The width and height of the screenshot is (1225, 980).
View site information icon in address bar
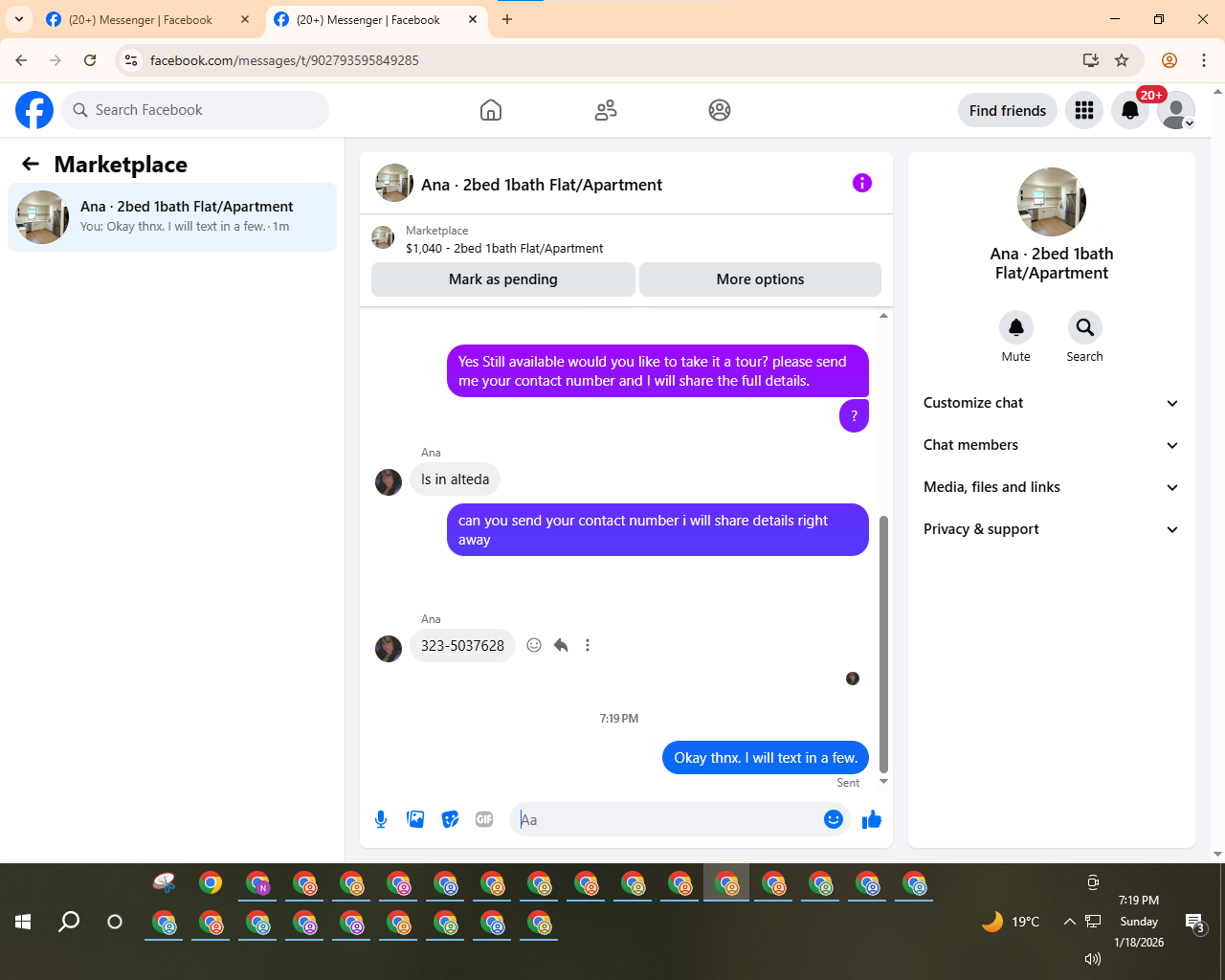[x=132, y=60]
